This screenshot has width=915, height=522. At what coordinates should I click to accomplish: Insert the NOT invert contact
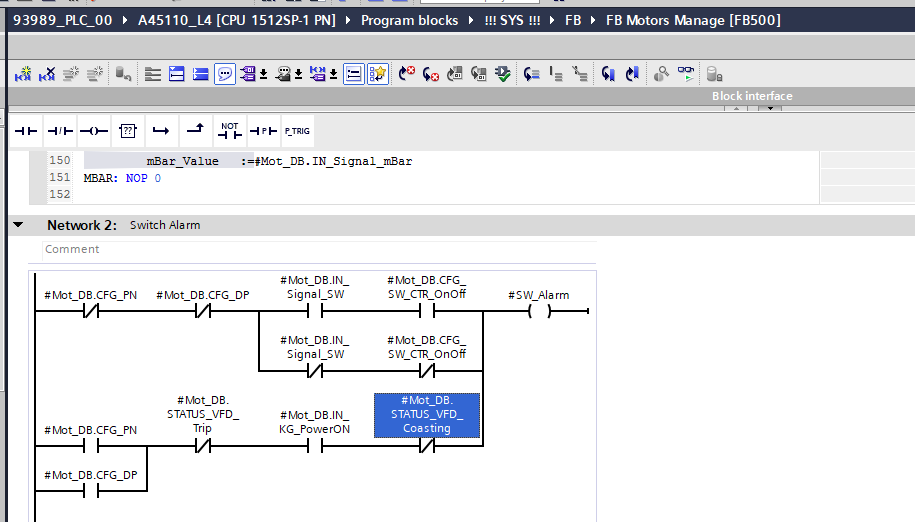point(229,131)
